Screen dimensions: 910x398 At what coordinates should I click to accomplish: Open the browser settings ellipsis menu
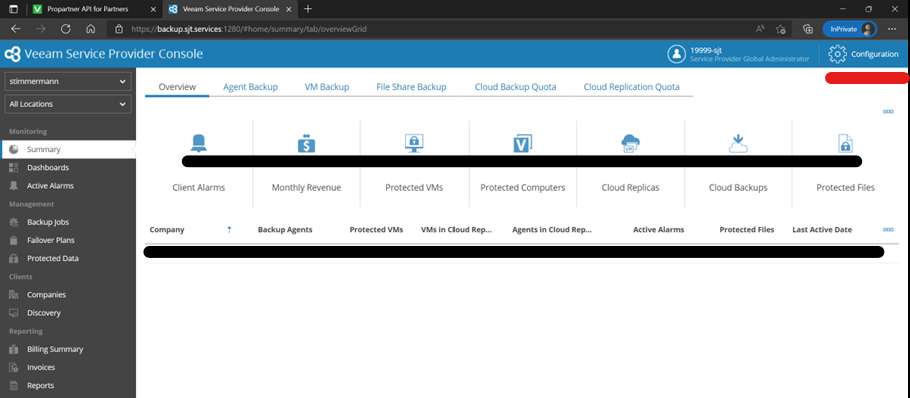pyautogui.click(x=892, y=29)
